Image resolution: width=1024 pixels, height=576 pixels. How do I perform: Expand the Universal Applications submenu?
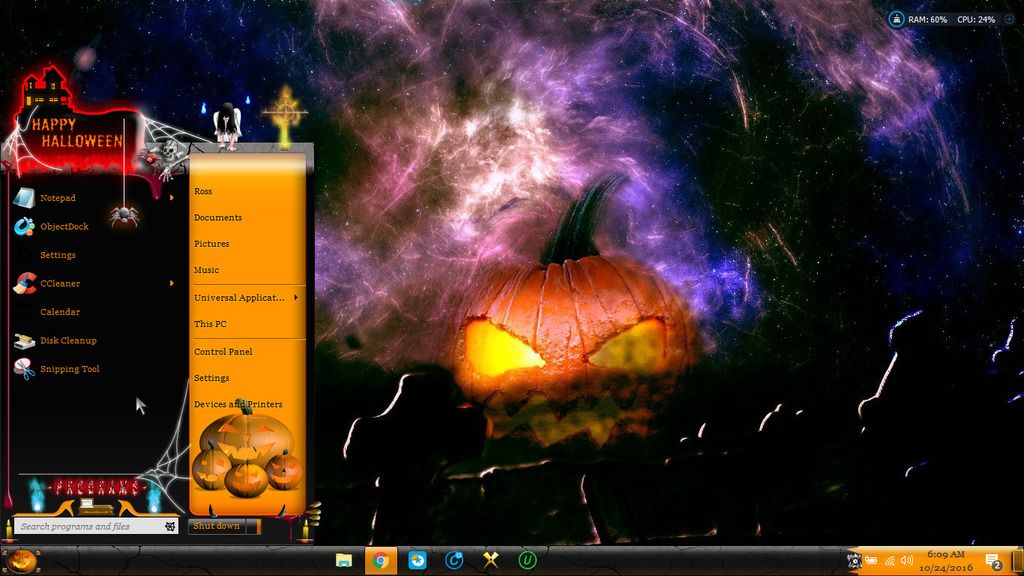point(296,298)
